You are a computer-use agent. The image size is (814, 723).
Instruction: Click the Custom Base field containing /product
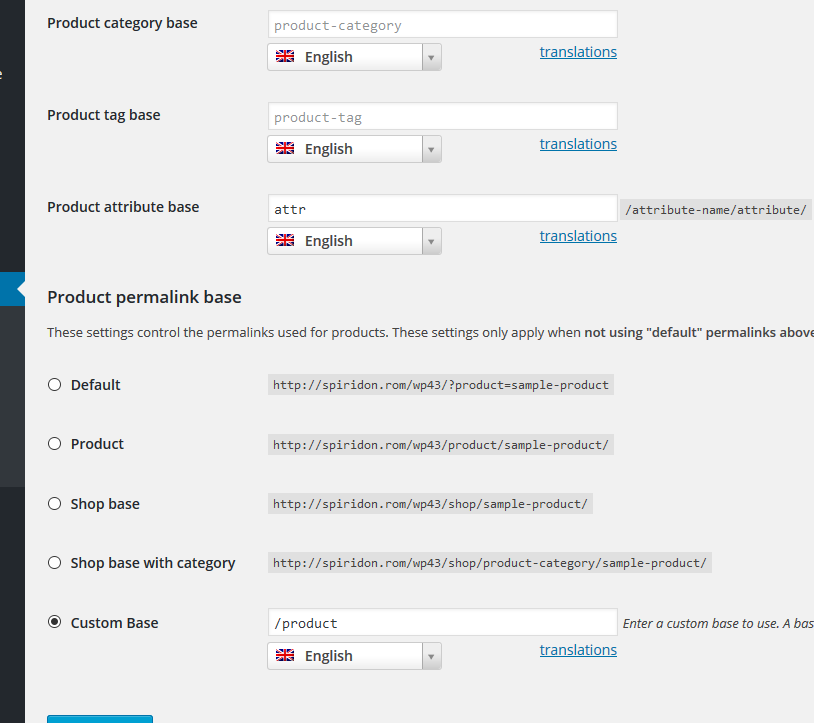tap(443, 622)
